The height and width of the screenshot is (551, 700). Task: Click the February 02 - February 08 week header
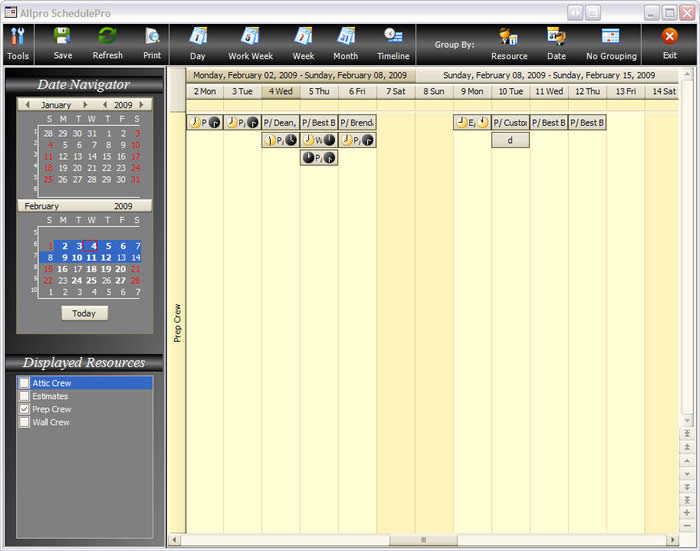point(300,75)
